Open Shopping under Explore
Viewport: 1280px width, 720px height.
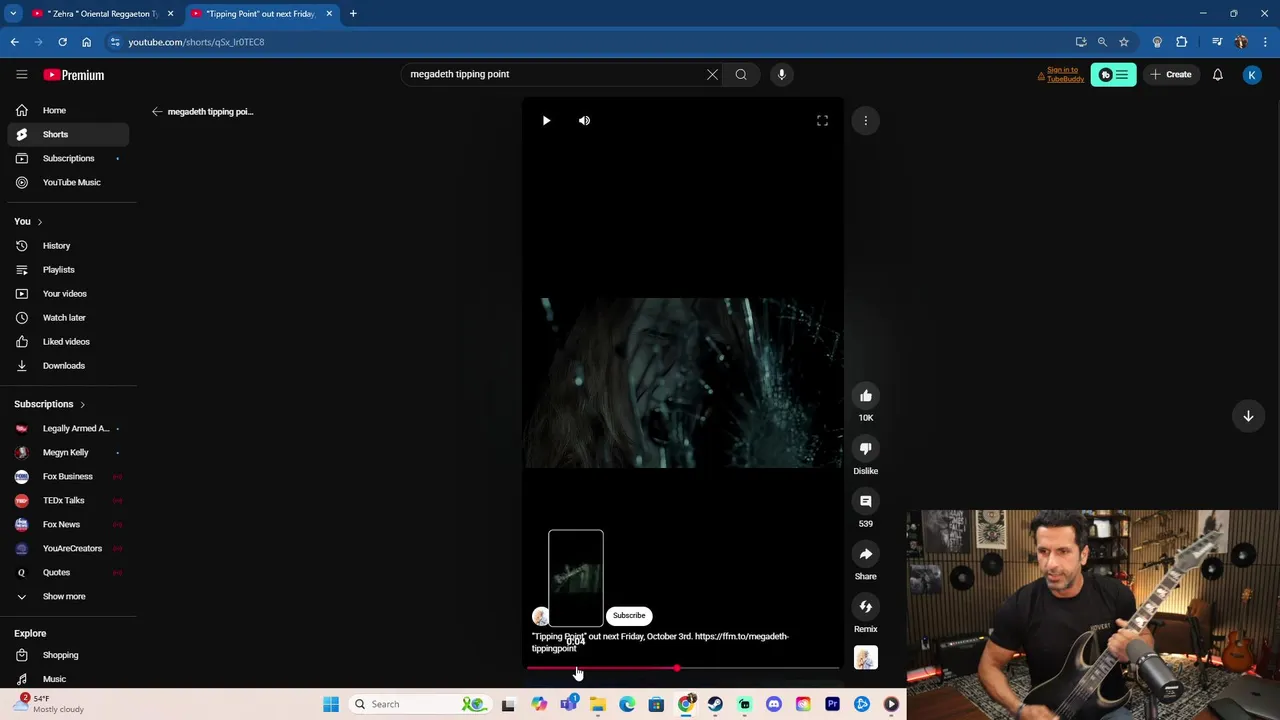69,655
